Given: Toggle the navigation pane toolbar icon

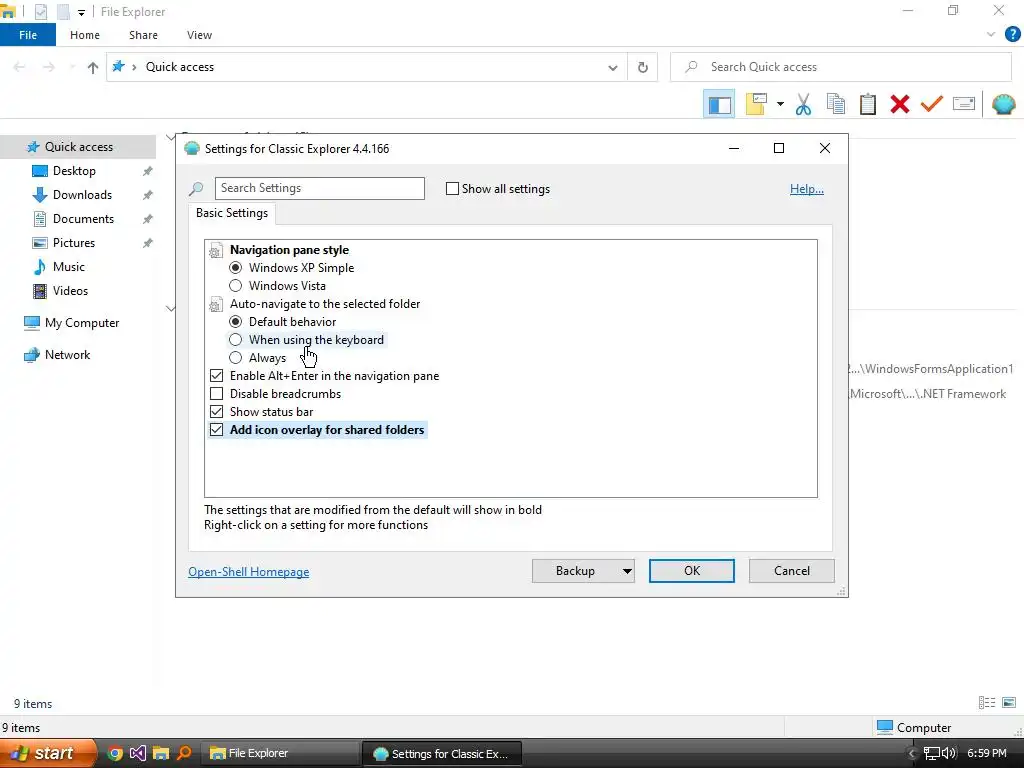Looking at the screenshot, I should pyautogui.click(x=719, y=104).
